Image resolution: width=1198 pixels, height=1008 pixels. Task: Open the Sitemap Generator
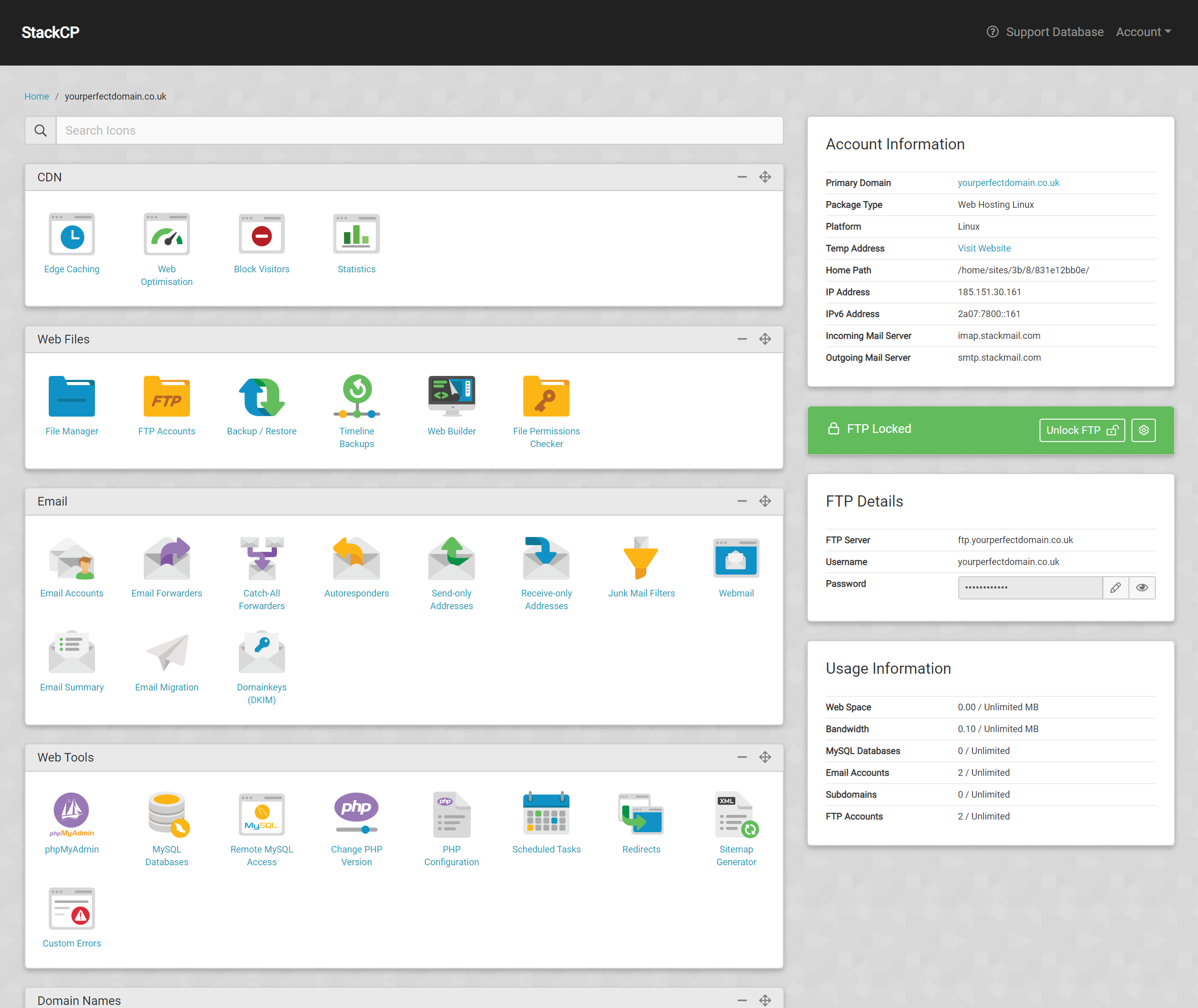[736, 829]
